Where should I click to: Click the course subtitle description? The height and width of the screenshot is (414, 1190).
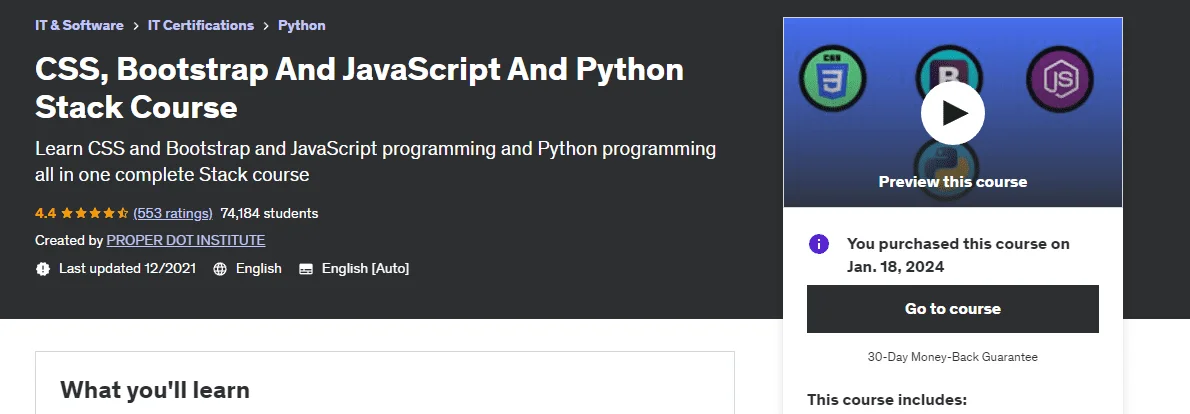point(376,161)
